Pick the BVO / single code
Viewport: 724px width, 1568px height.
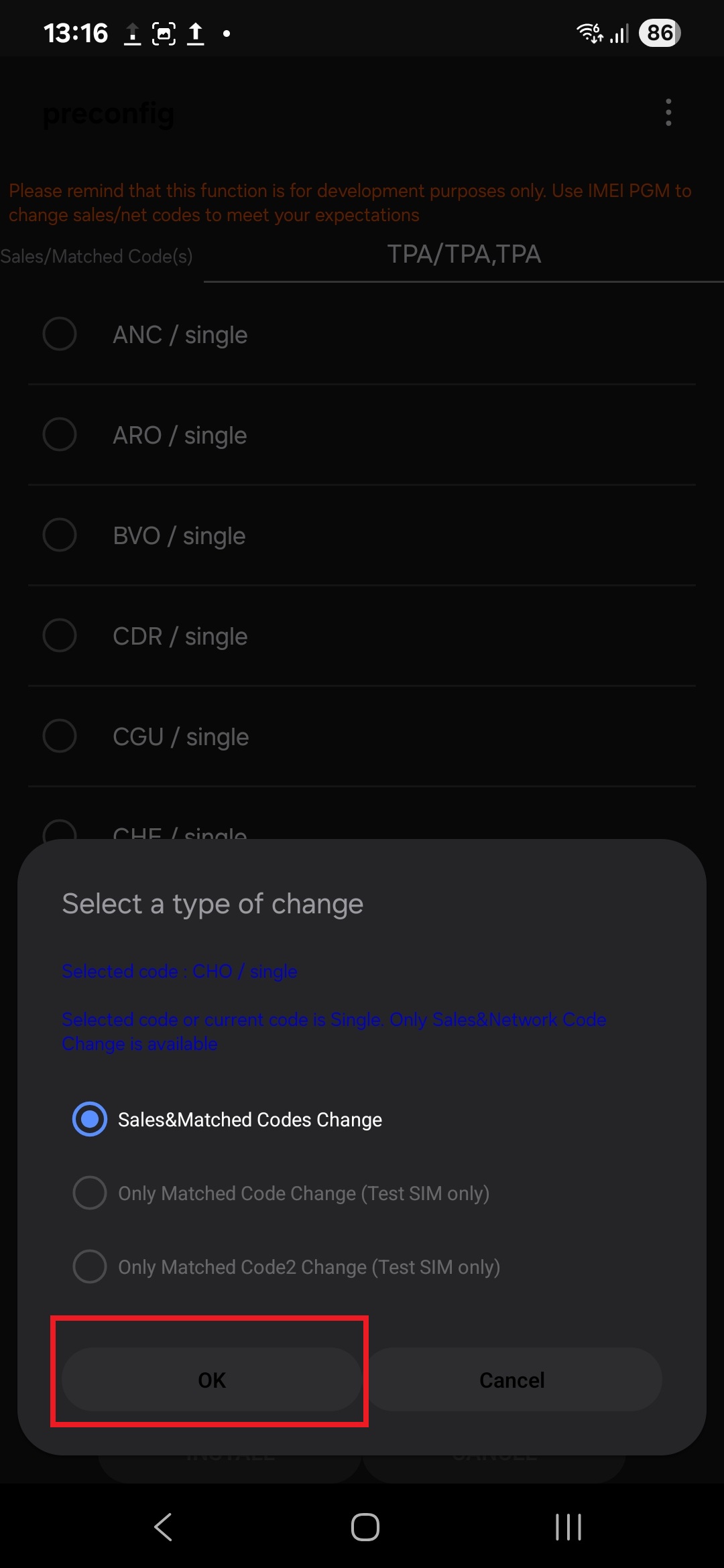tap(60, 535)
